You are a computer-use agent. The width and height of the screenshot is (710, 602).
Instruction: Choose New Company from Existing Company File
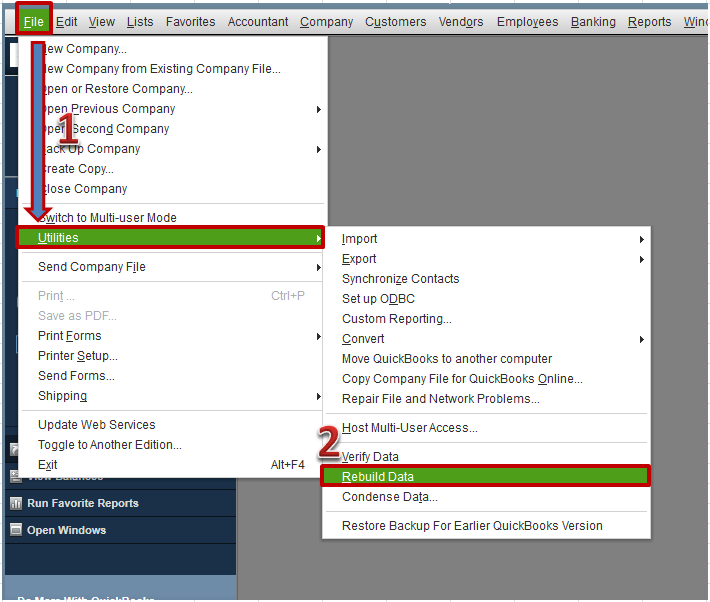point(159,69)
